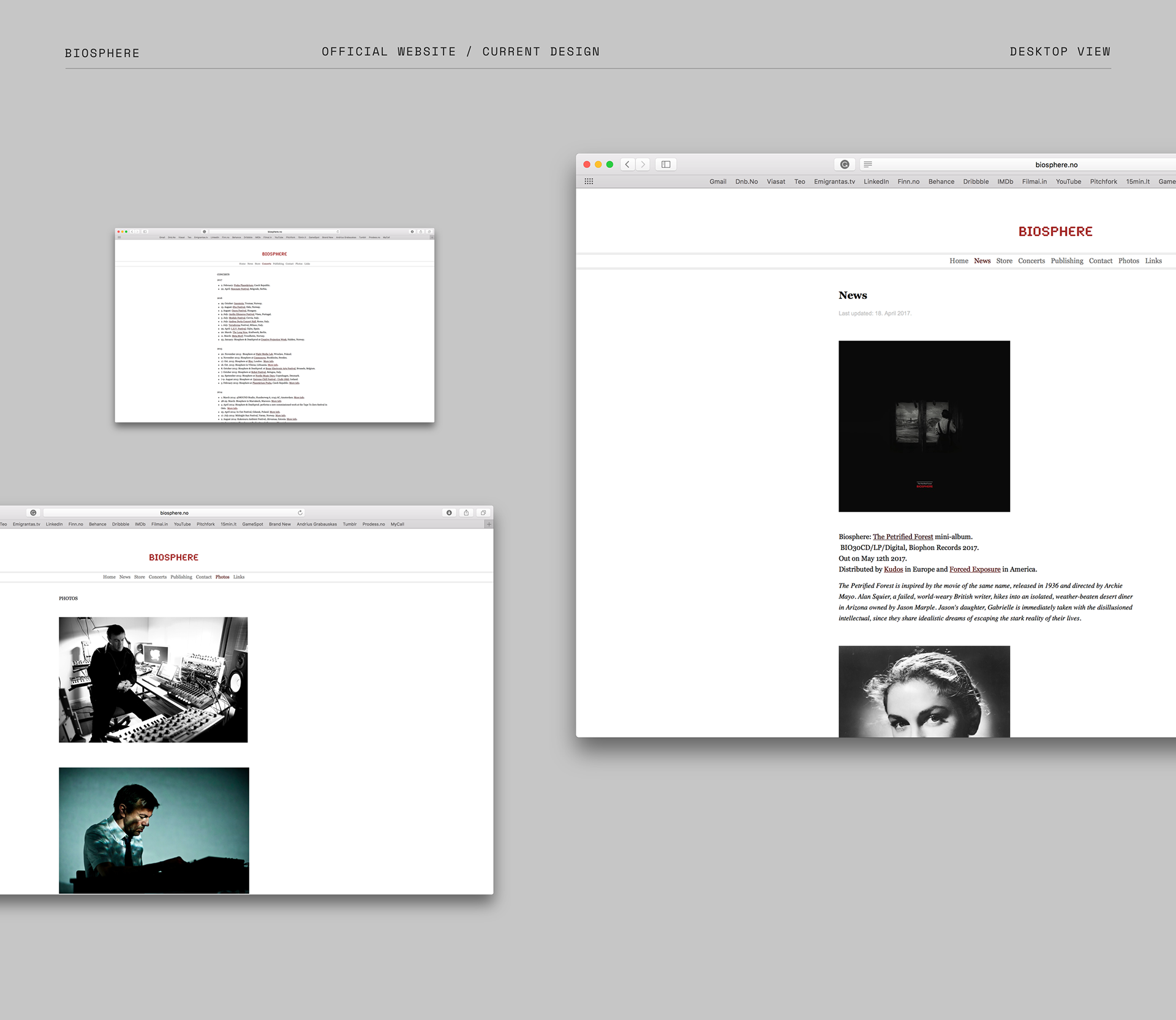Screen dimensions: 1176x1020
Task: Open Prodess.no bookmark in Photos window
Action: (374, 524)
